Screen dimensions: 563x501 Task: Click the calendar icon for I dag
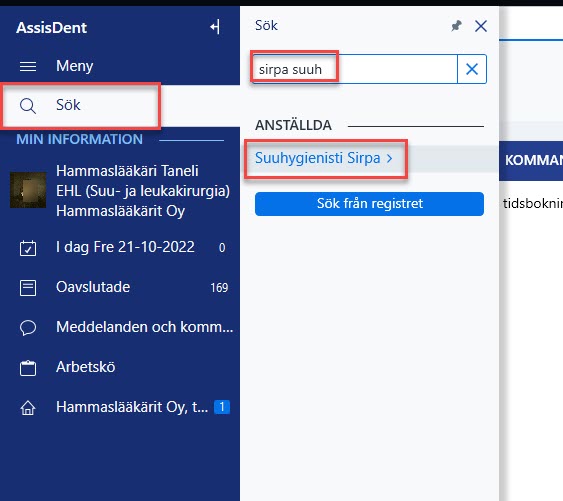click(28, 248)
